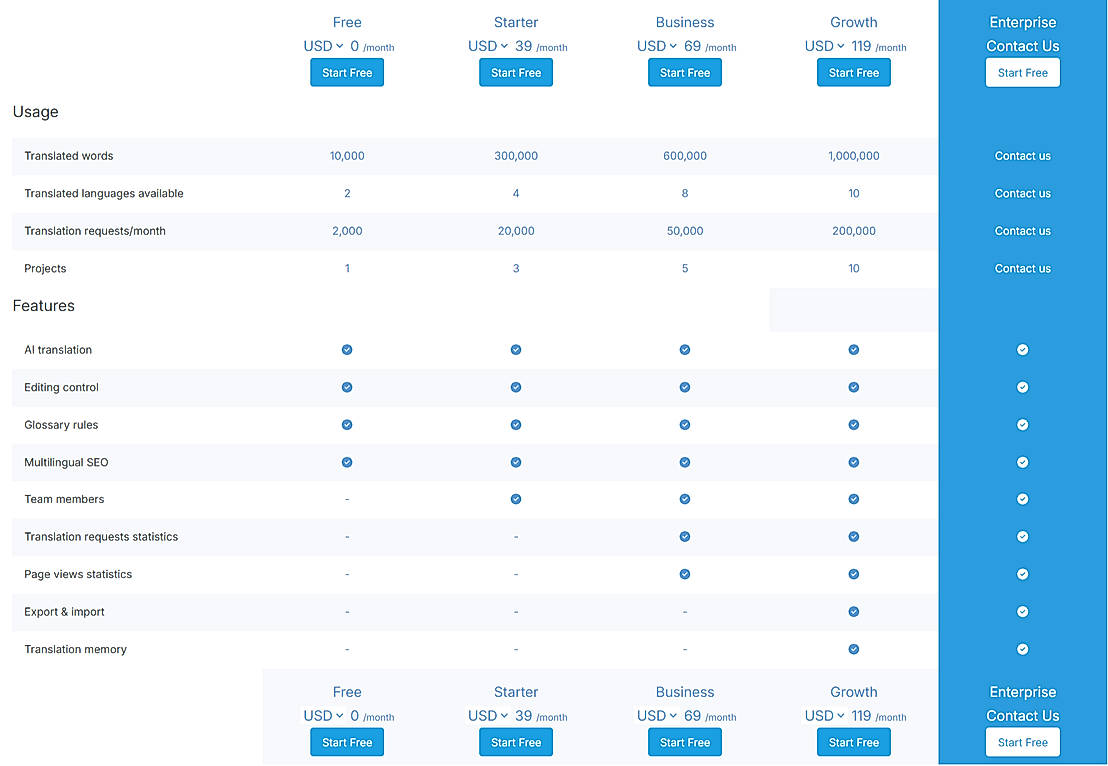Open USD currency dropdown in bottom Business plan

click(657, 716)
